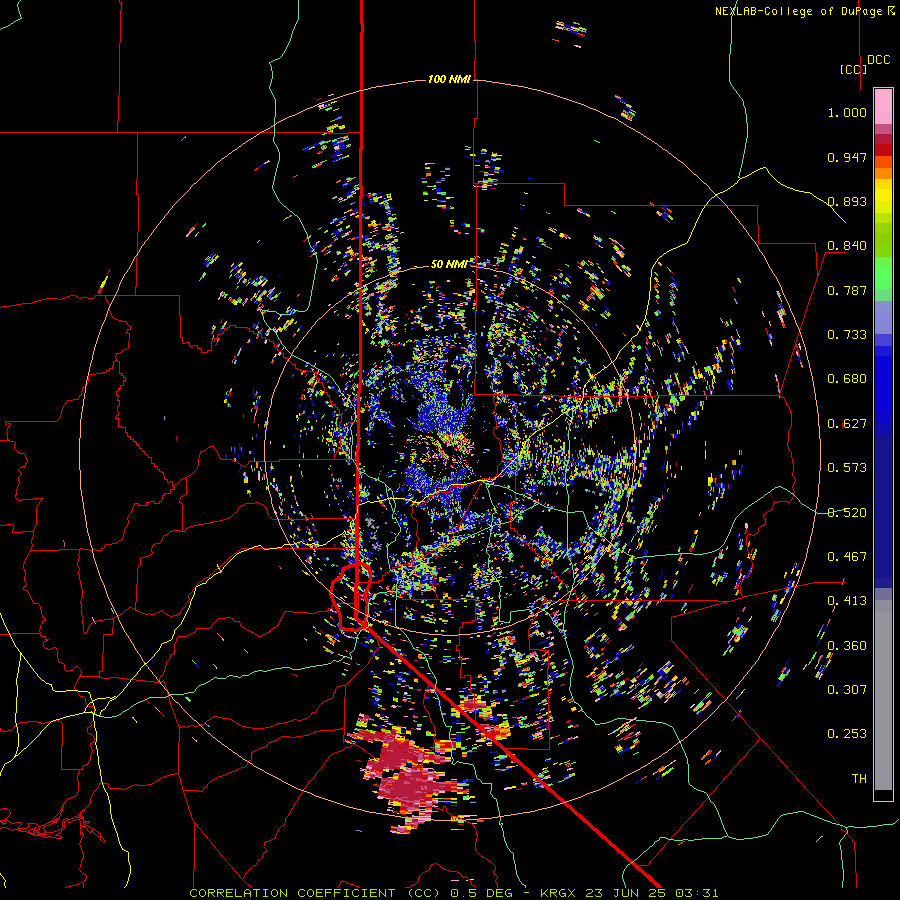Image resolution: width=900 pixels, height=900 pixels.
Task: Select the 0.627 legend value
Action: (x=847, y=424)
